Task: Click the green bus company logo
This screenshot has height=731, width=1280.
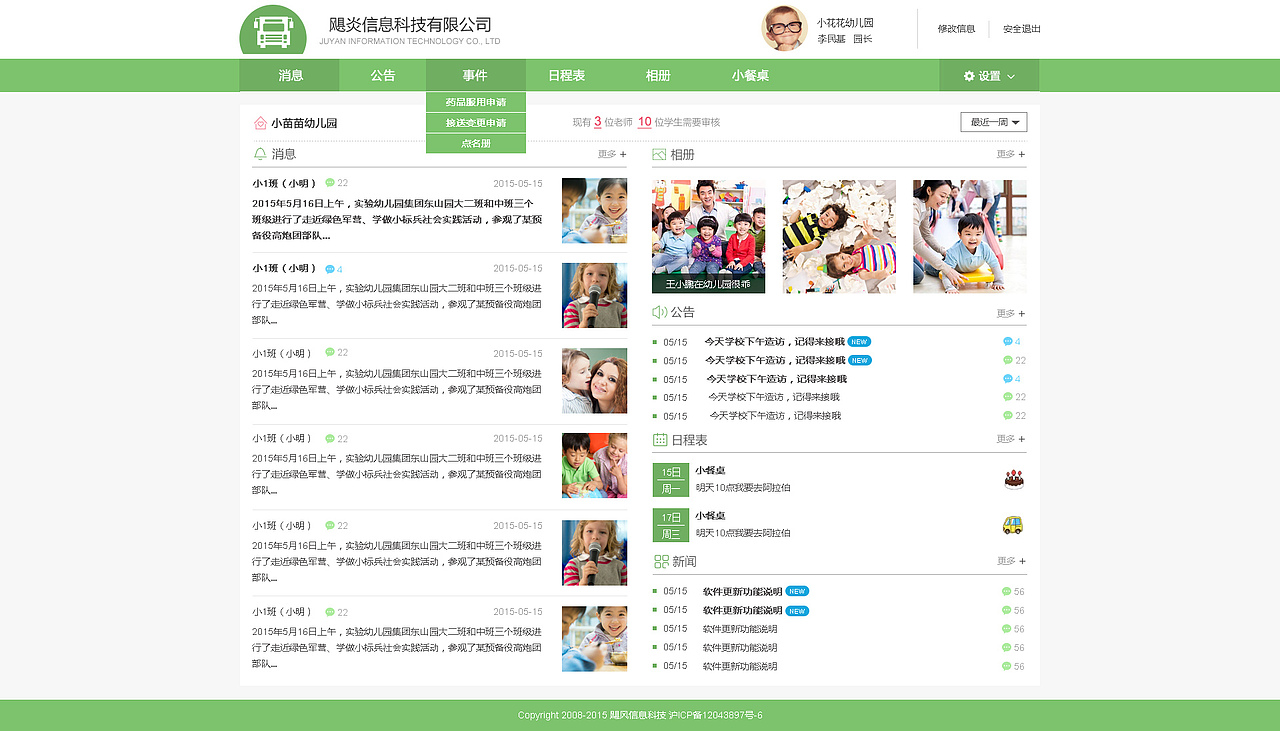Action: coord(273,31)
